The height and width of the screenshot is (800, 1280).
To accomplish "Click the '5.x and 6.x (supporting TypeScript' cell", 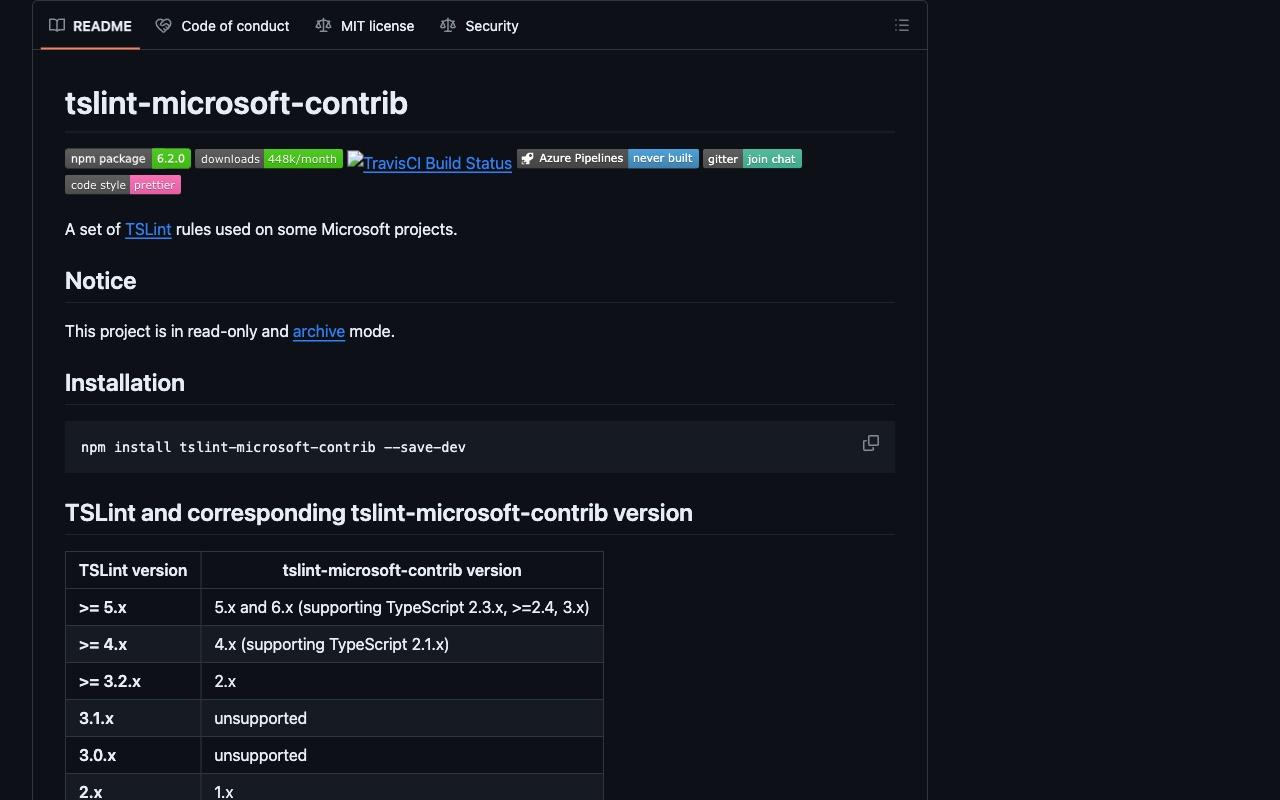I will tap(402, 607).
